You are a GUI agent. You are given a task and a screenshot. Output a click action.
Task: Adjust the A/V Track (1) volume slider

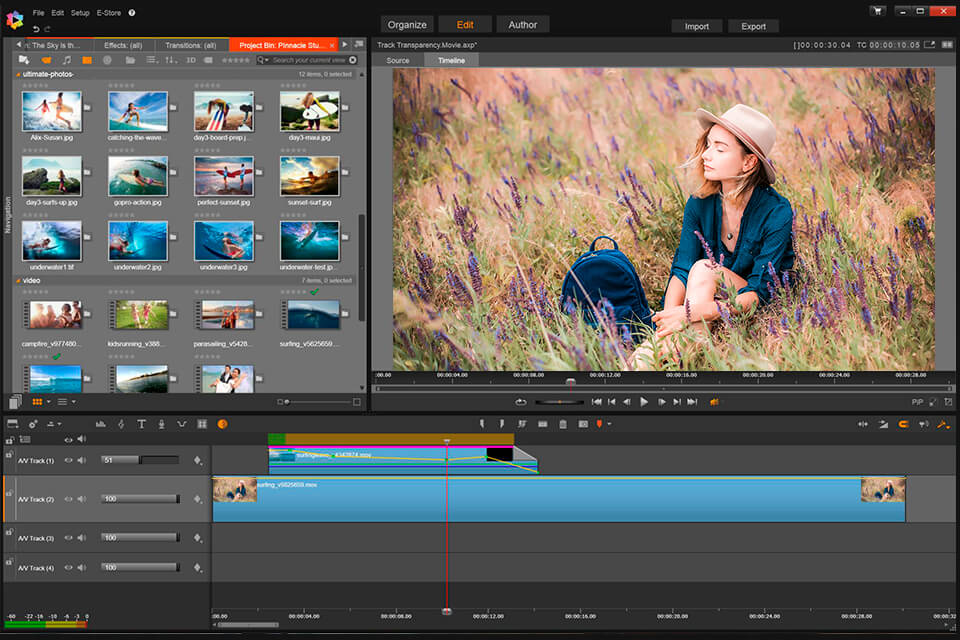[140, 460]
